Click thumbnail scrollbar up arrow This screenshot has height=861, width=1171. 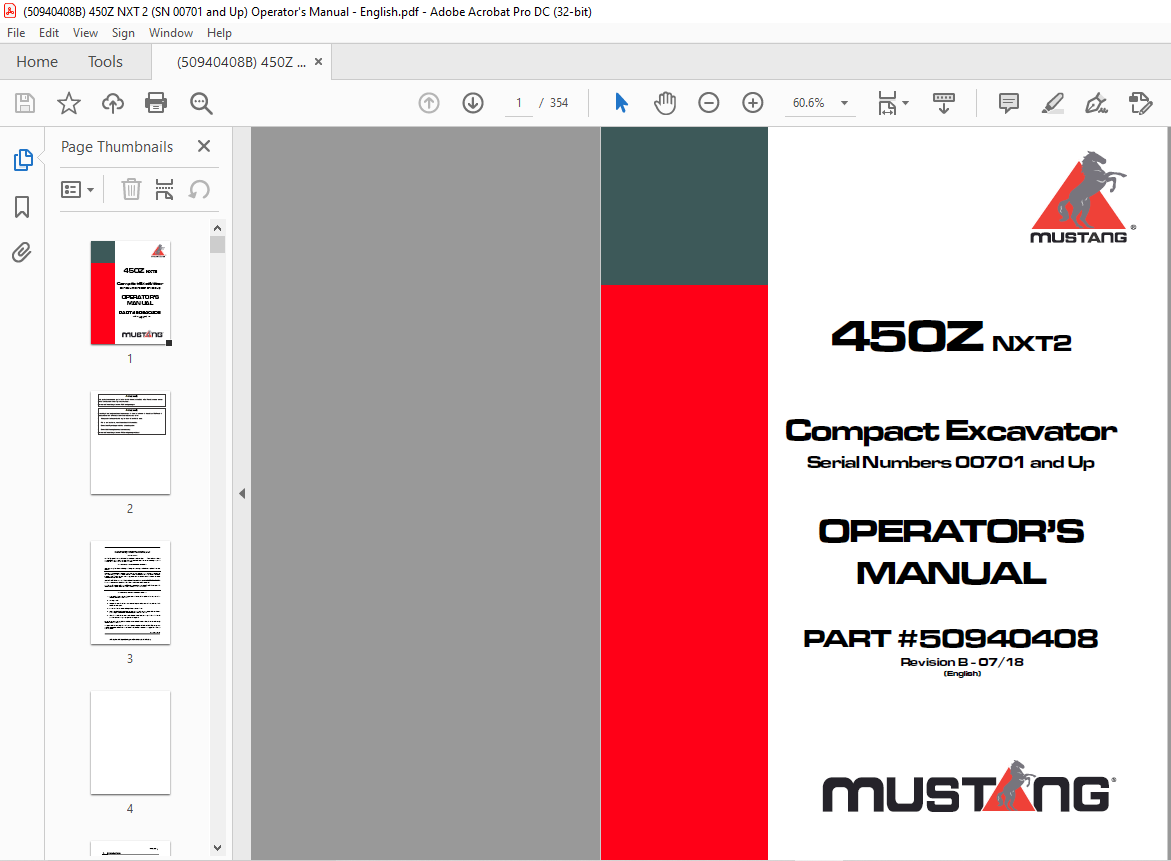(x=217, y=228)
